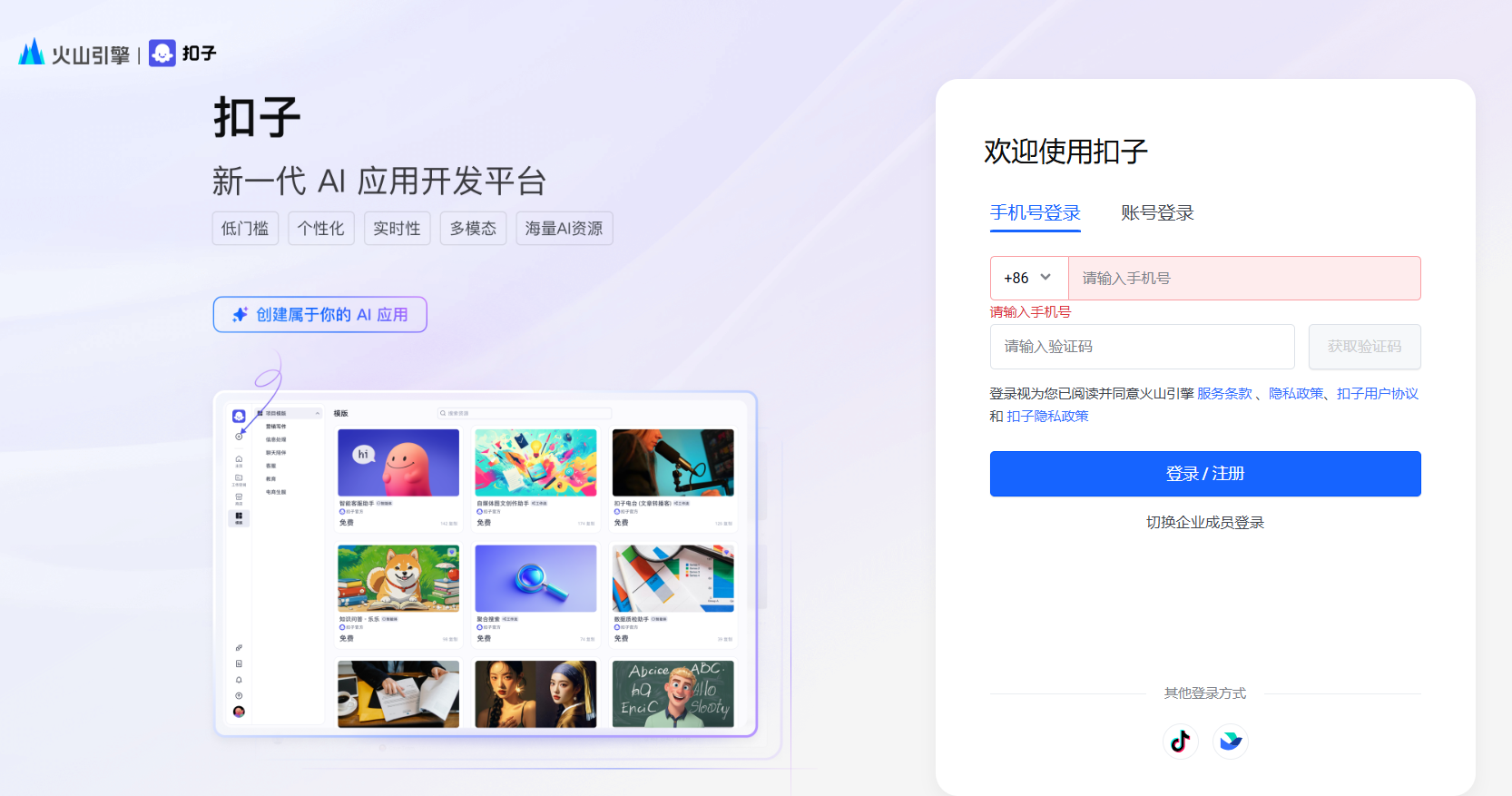This screenshot has height=796, width=1512.
Task: Open the 扣子用户协议 link
Action: tap(1377, 394)
